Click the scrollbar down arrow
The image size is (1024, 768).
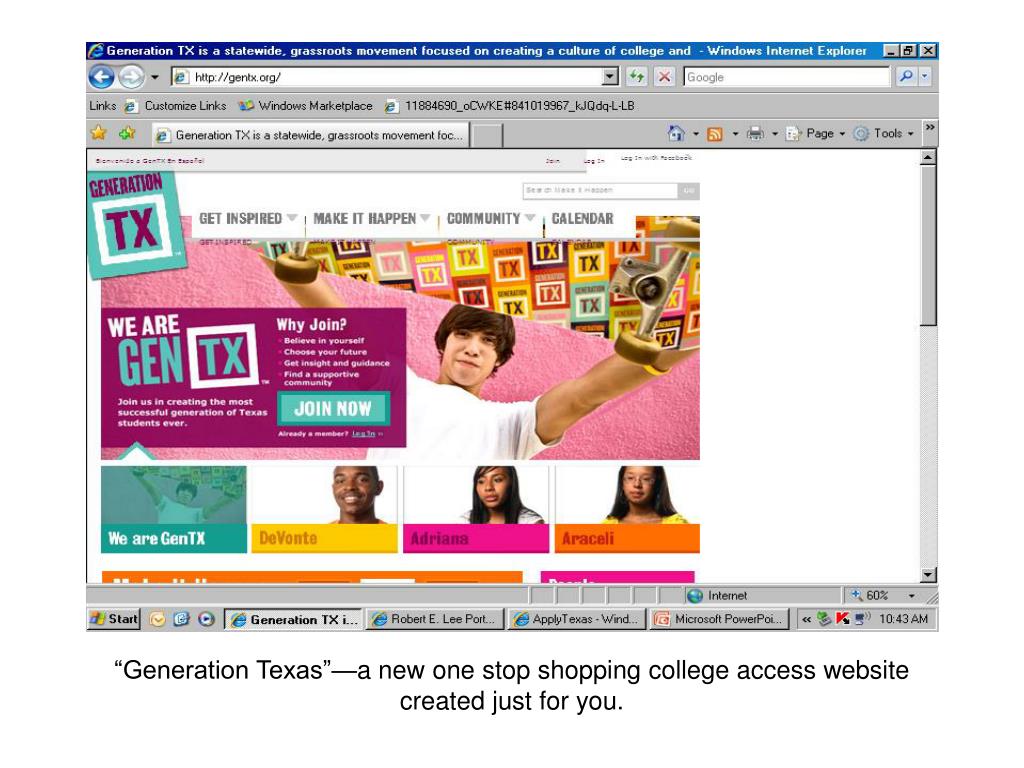(x=928, y=575)
